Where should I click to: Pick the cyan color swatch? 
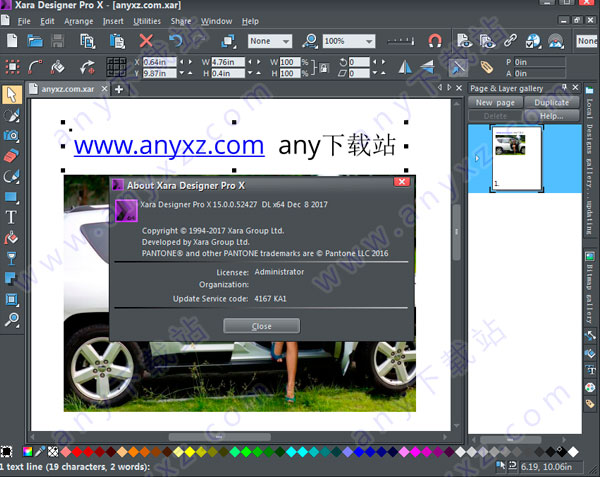(291, 452)
